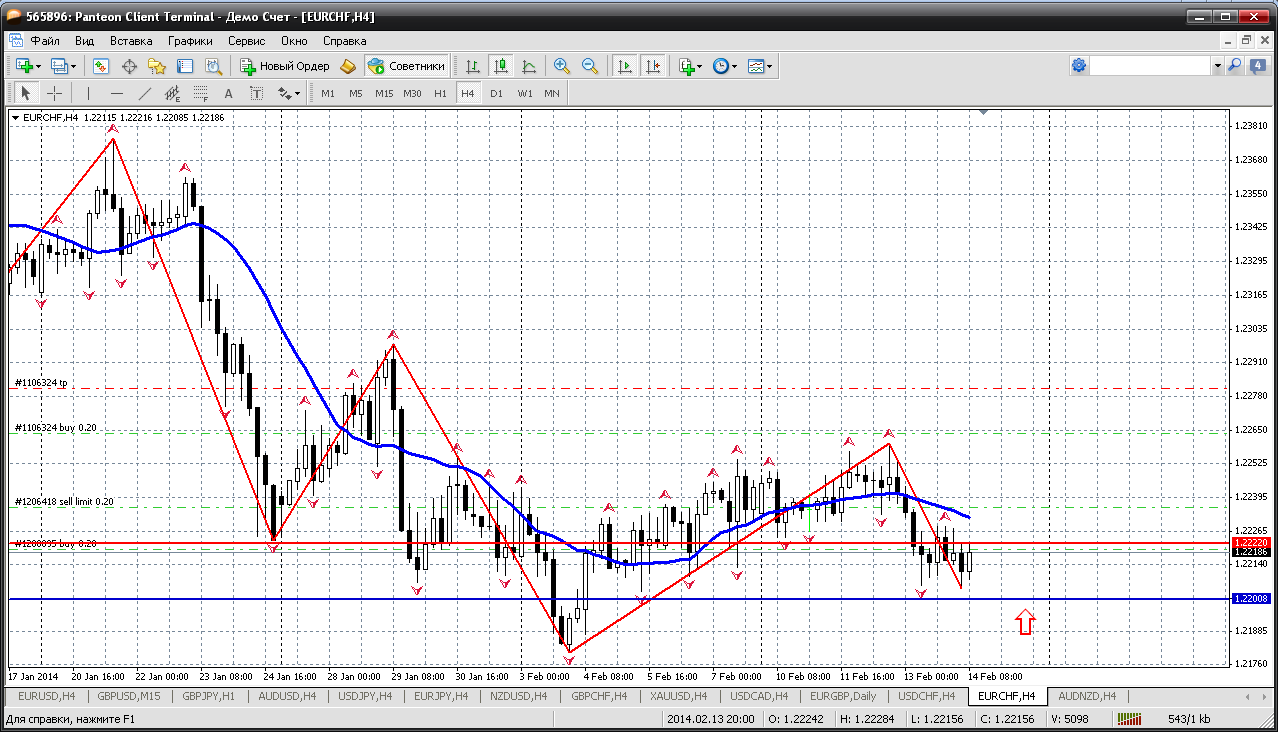Open the Графики menu

tap(190, 41)
